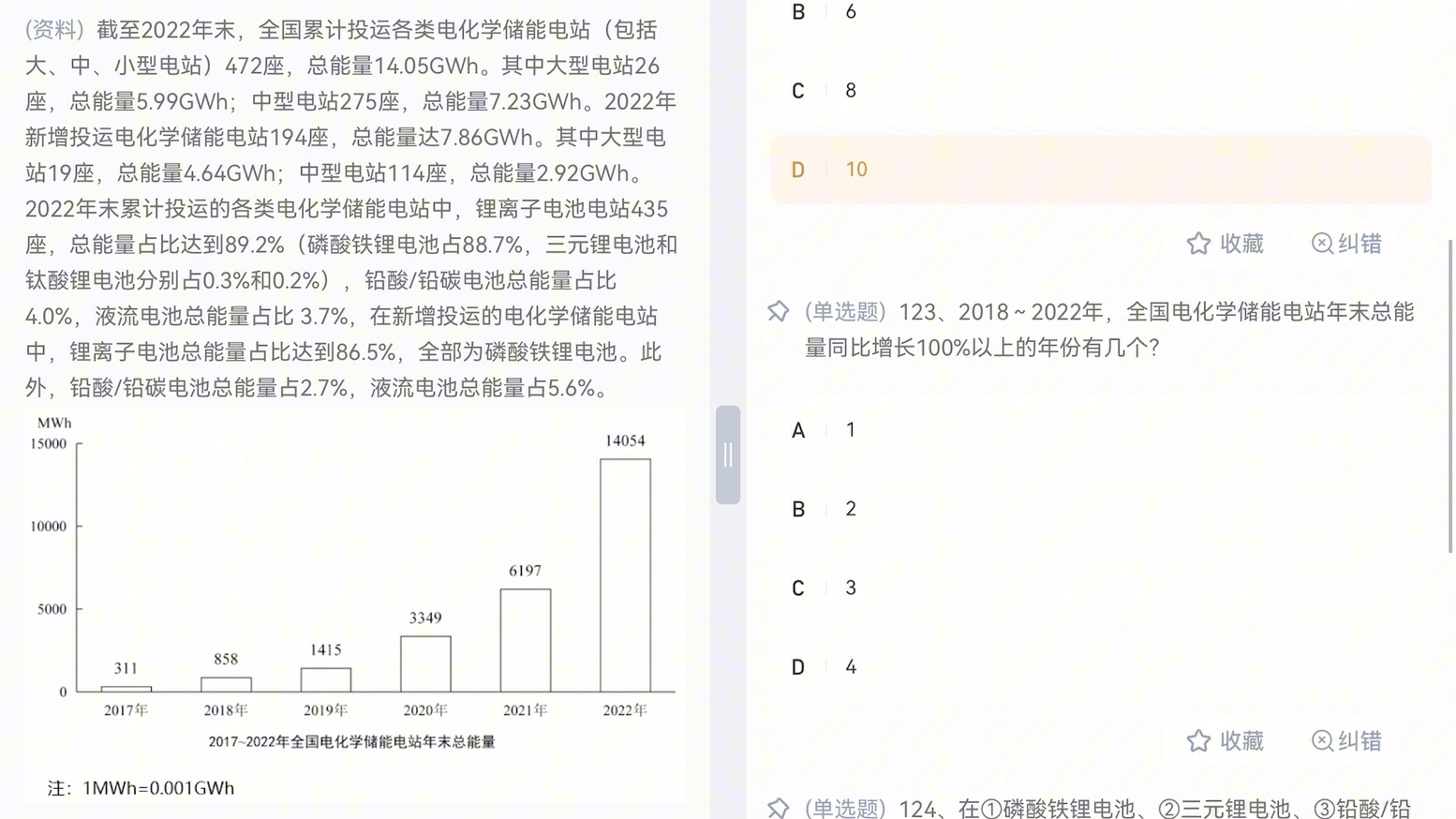Click the MWh axis unit label
Image resolution: width=1456 pixels, height=819 pixels.
[54, 423]
